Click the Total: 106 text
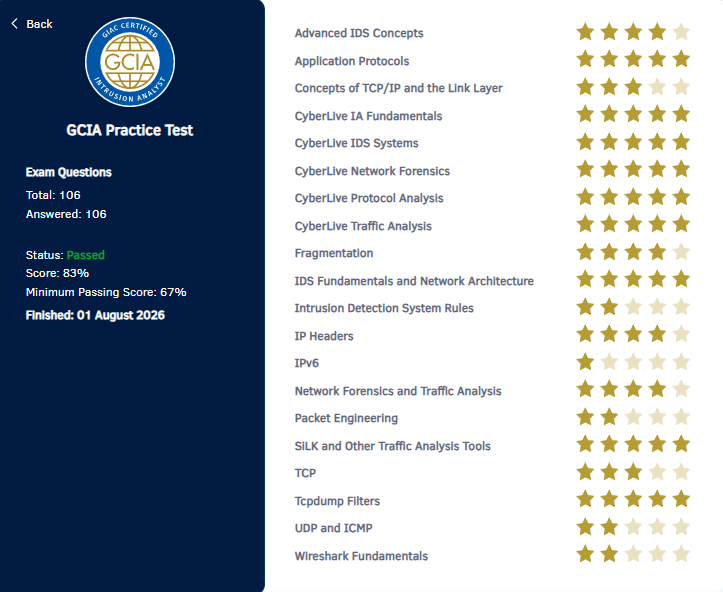Image resolution: width=723 pixels, height=592 pixels. click(x=53, y=195)
